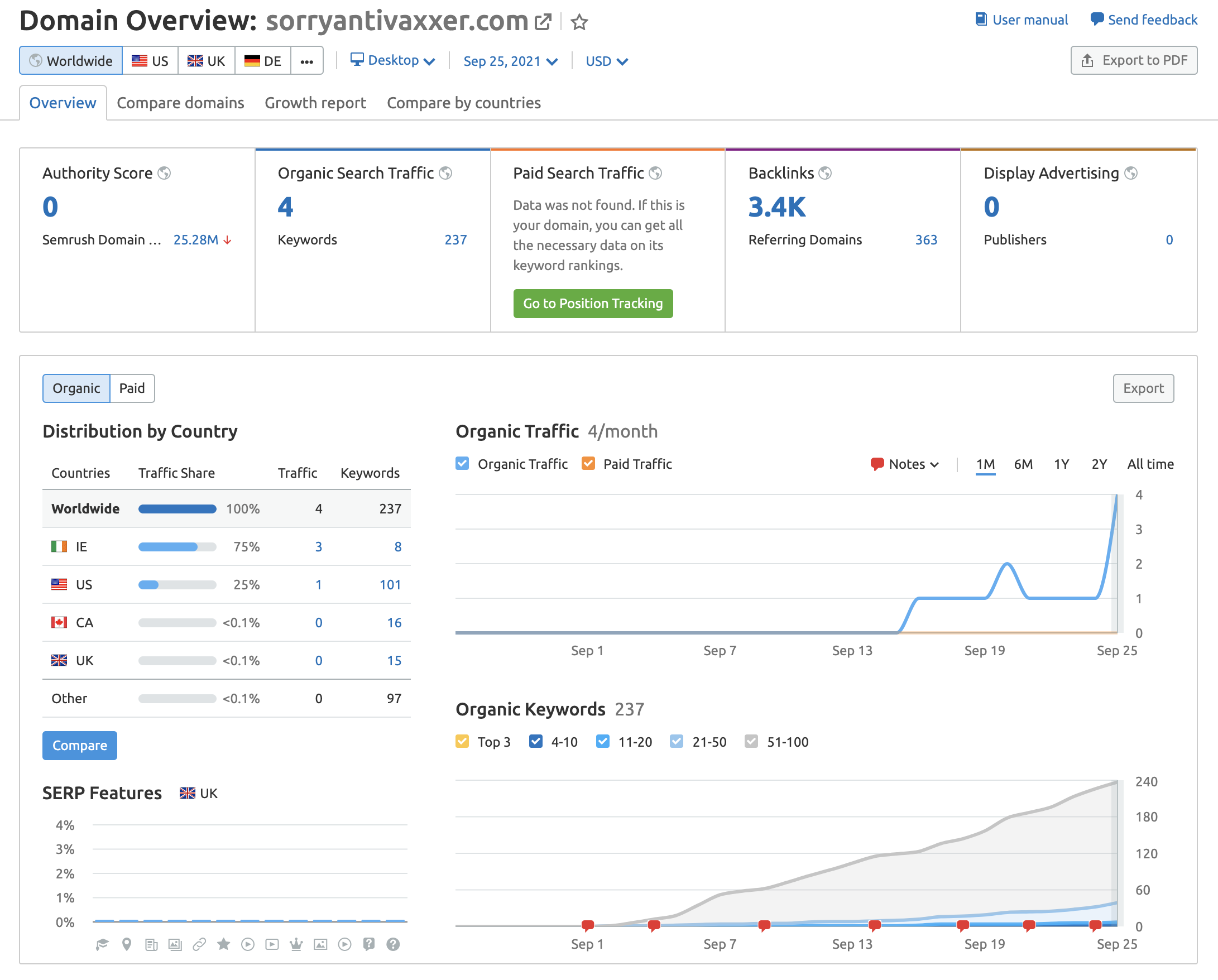This screenshot has width=1218, height=980.
Task: Expand the Notes dropdown
Action: (905, 464)
